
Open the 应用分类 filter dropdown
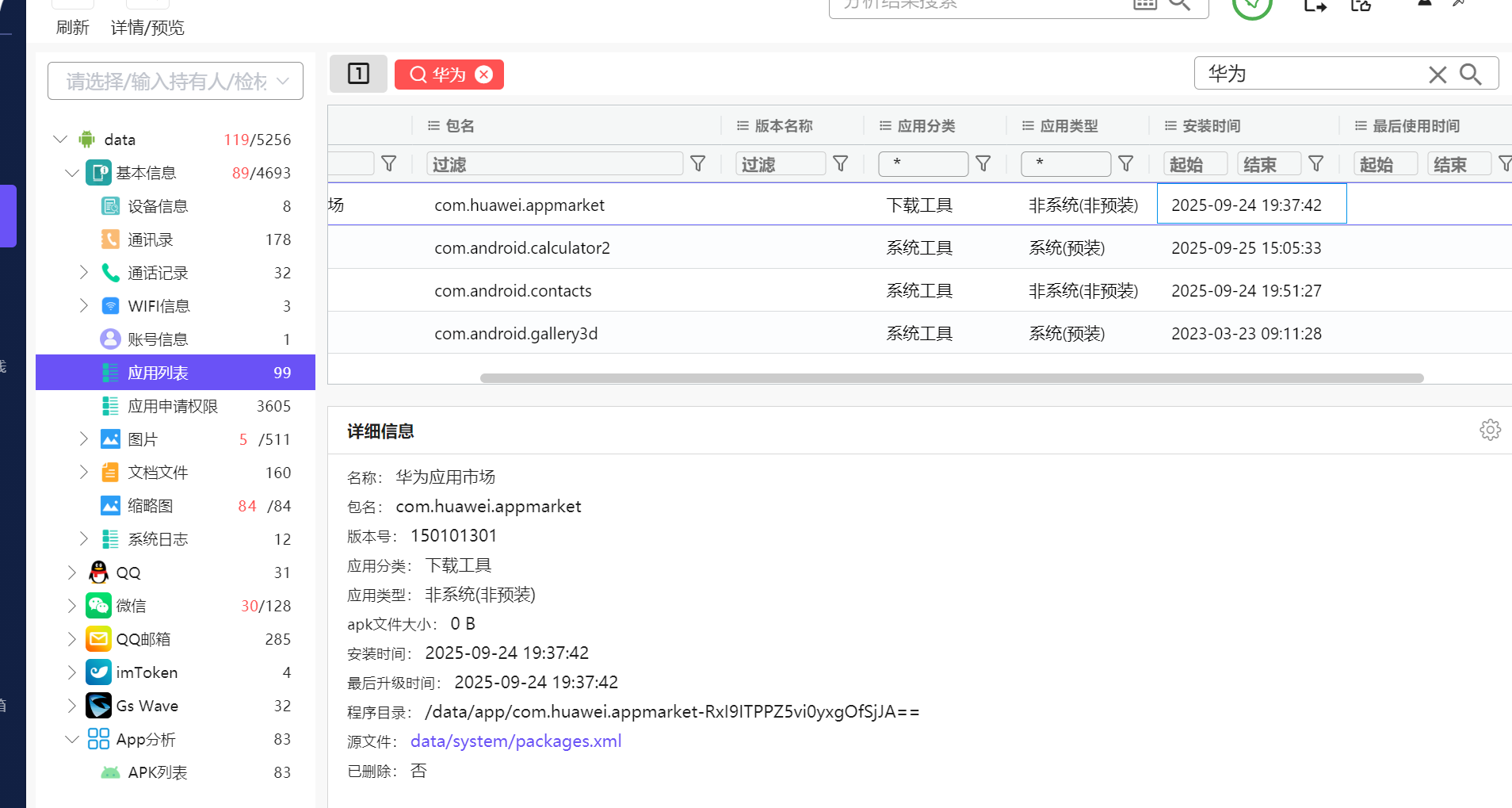click(923, 164)
